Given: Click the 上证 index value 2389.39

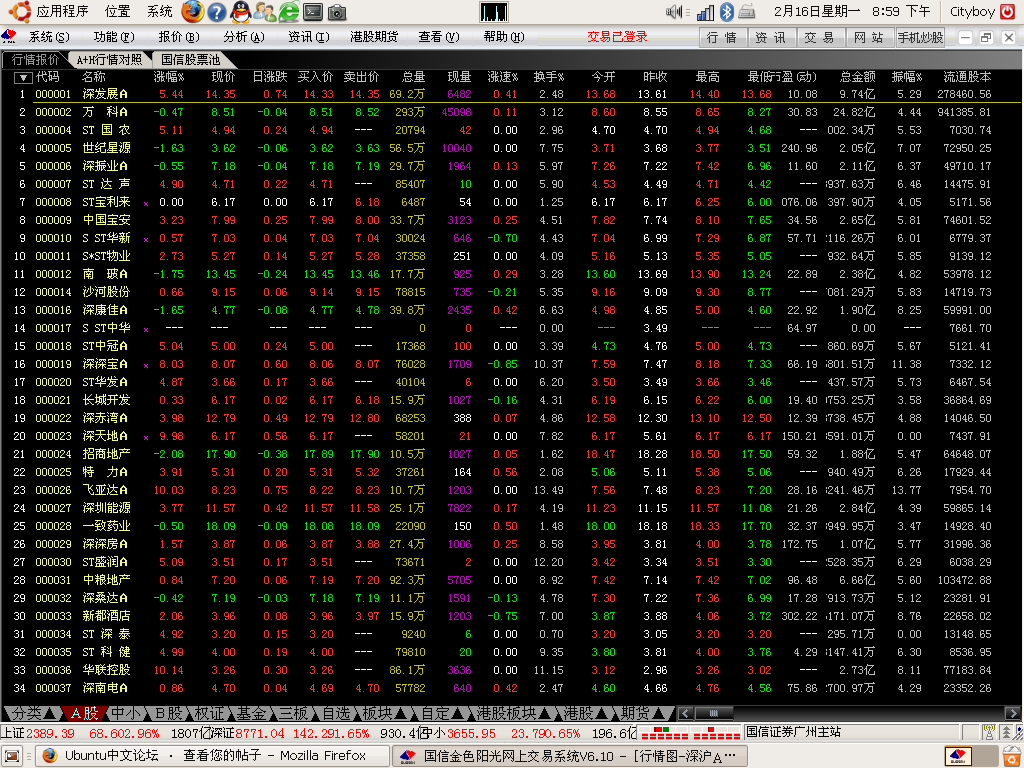Looking at the screenshot, I should tap(50, 733).
